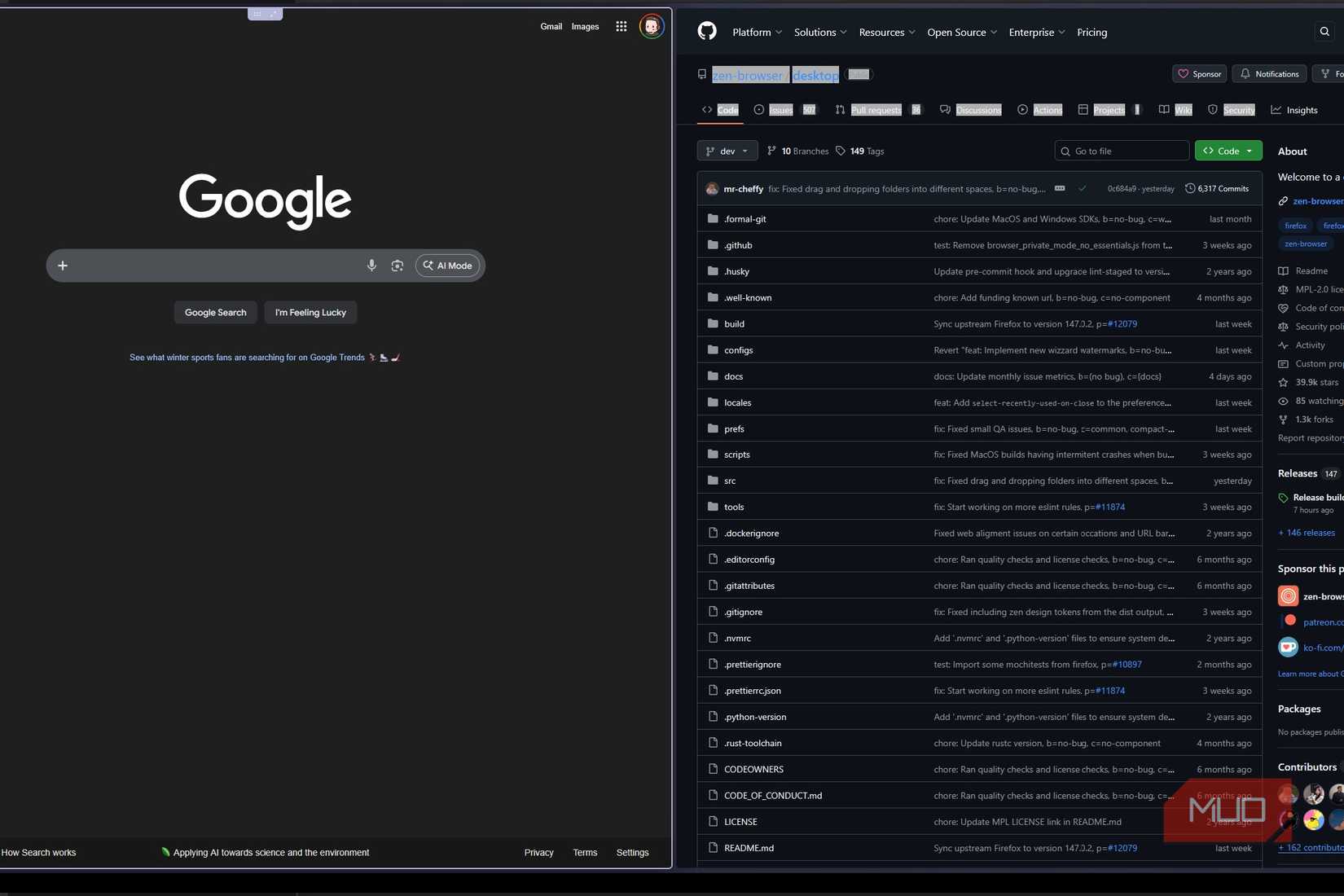Open the 6,317 Commits history link
The image size is (1344, 896).
click(x=1217, y=188)
